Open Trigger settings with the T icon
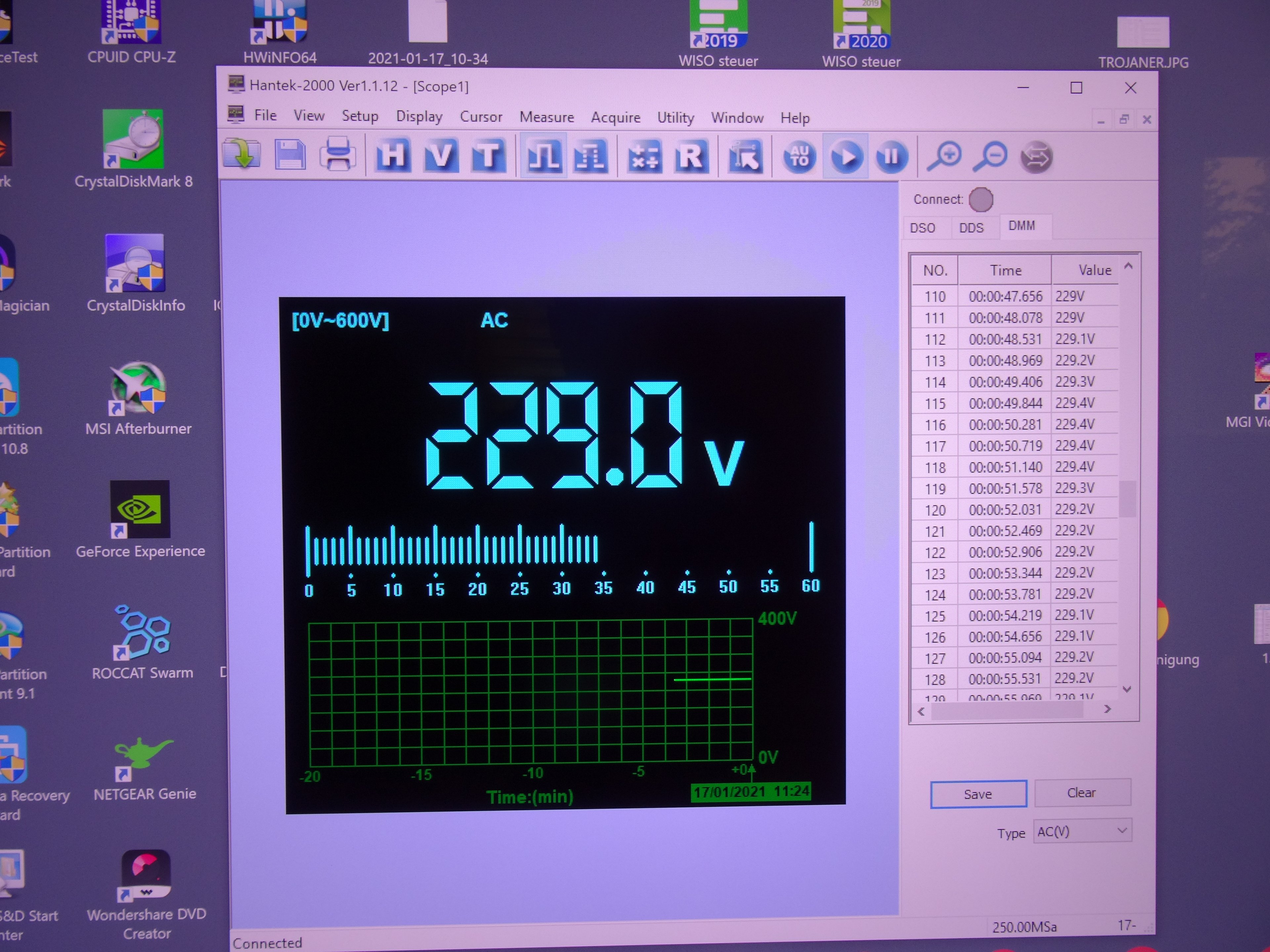This screenshot has height=952, width=1270. pos(488,155)
